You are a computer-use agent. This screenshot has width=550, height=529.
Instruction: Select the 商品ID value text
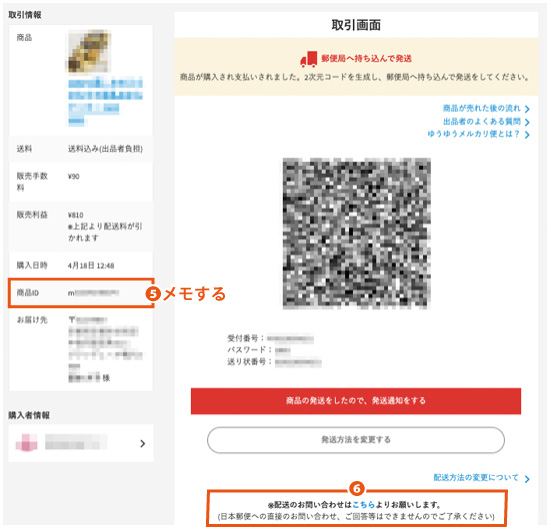[93, 293]
